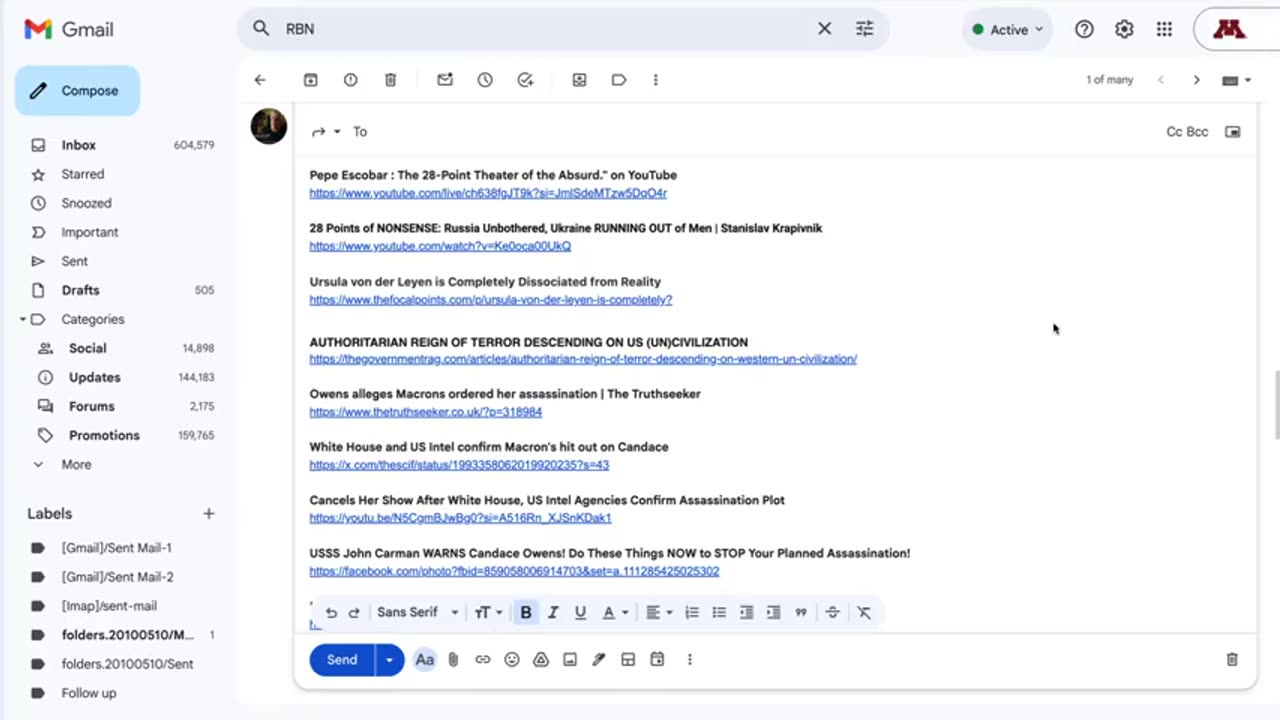1280x720 pixels.
Task: Click the search mail field
Action: (545, 29)
